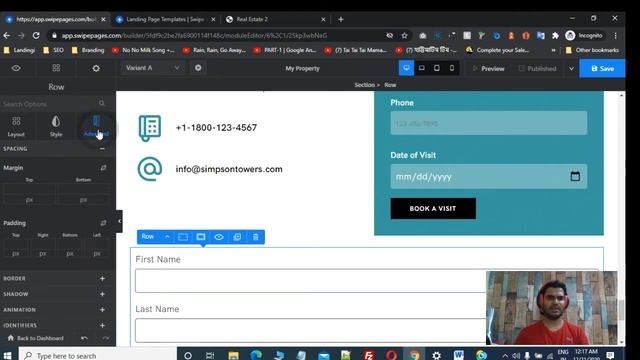Click the Row breadcrumb
Image resolution: width=640 pixels, height=360 pixels.
(390, 85)
